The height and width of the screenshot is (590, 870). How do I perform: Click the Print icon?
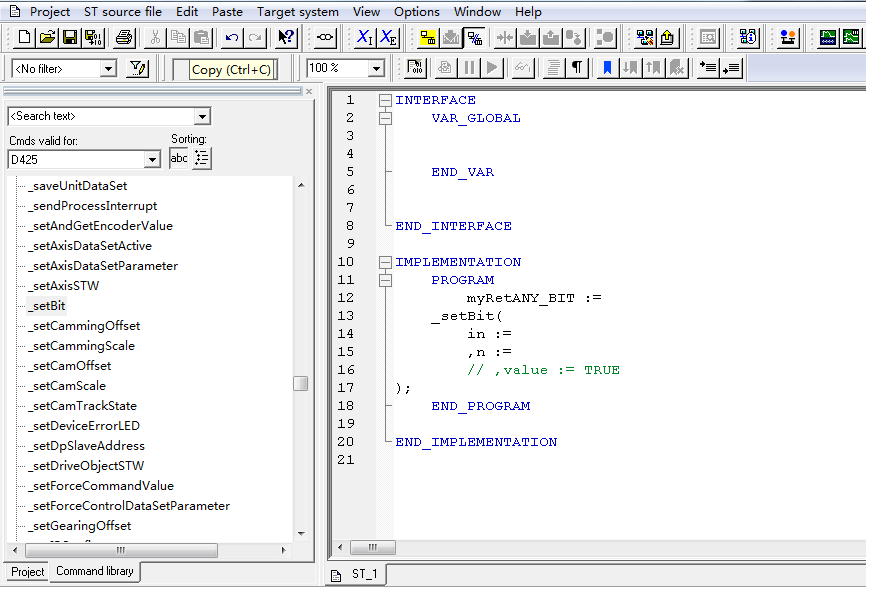[x=124, y=38]
